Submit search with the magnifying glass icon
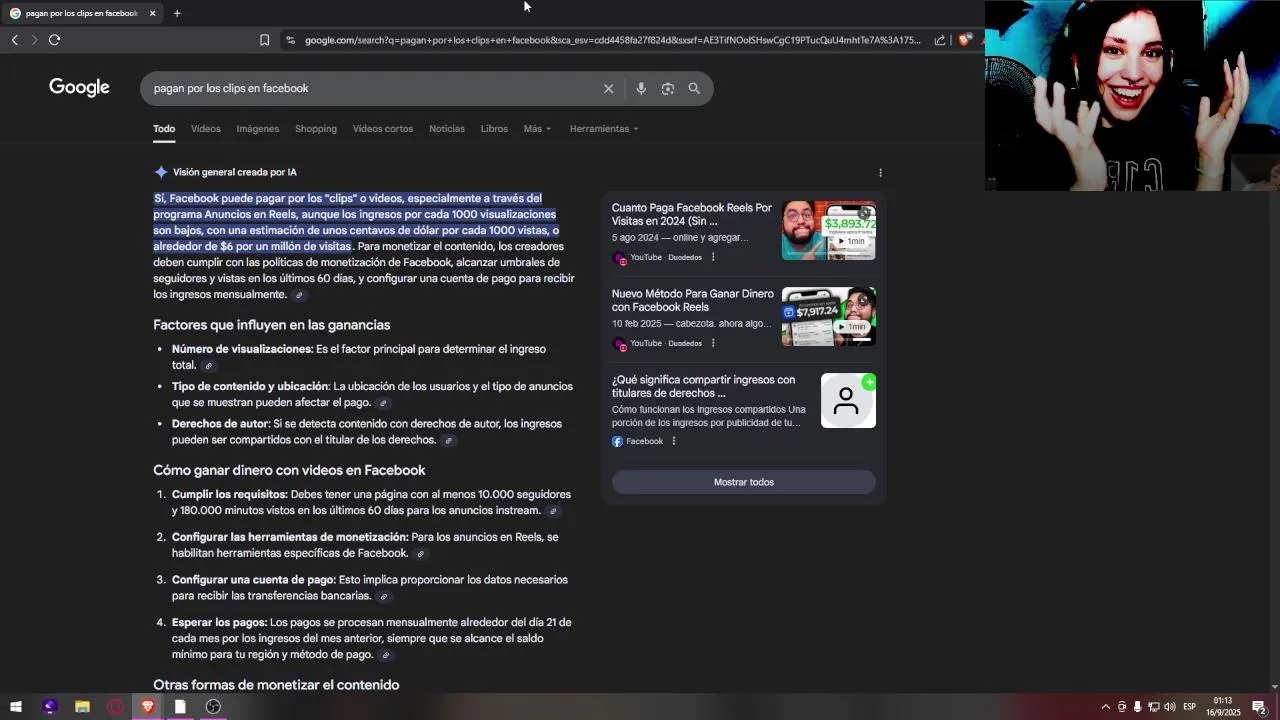Screen dimensions: 1280x720 coord(694,88)
